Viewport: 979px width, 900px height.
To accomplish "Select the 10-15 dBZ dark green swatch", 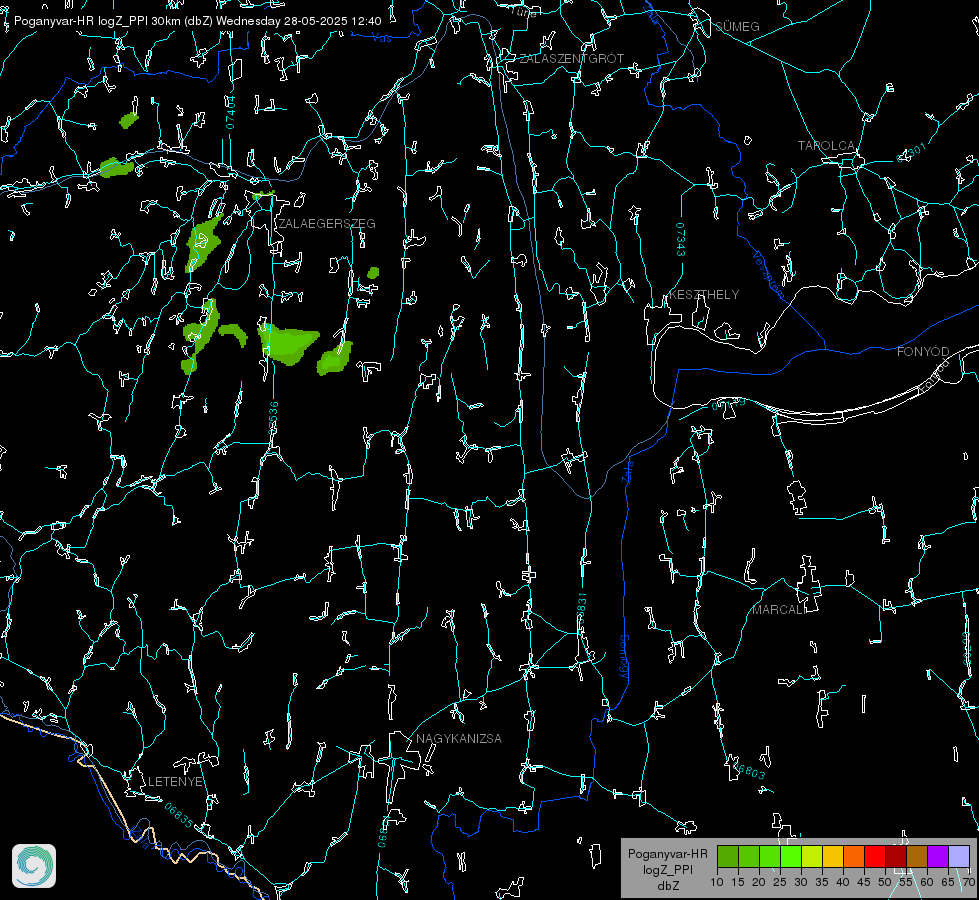I will point(728,856).
